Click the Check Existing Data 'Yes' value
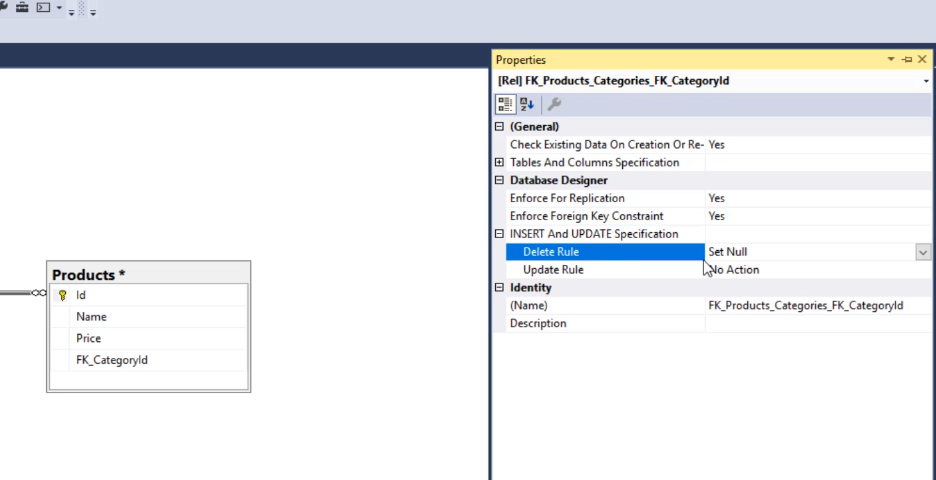The width and height of the screenshot is (936, 480). click(x=716, y=144)
